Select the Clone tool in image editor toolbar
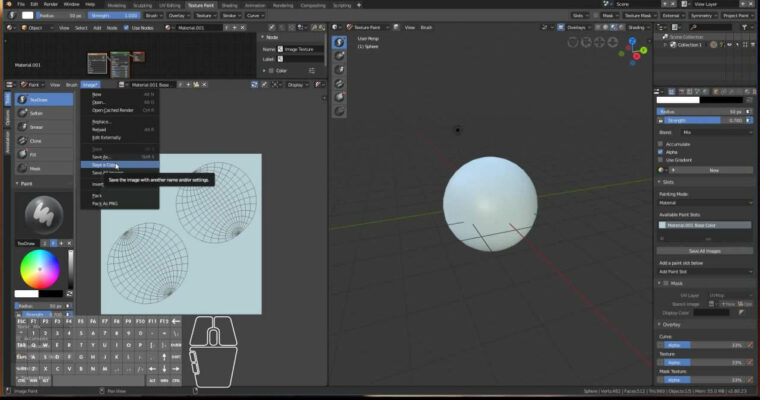Image resolution: width=760 pixels, height=400 pixels. click(x=44, y=141)
